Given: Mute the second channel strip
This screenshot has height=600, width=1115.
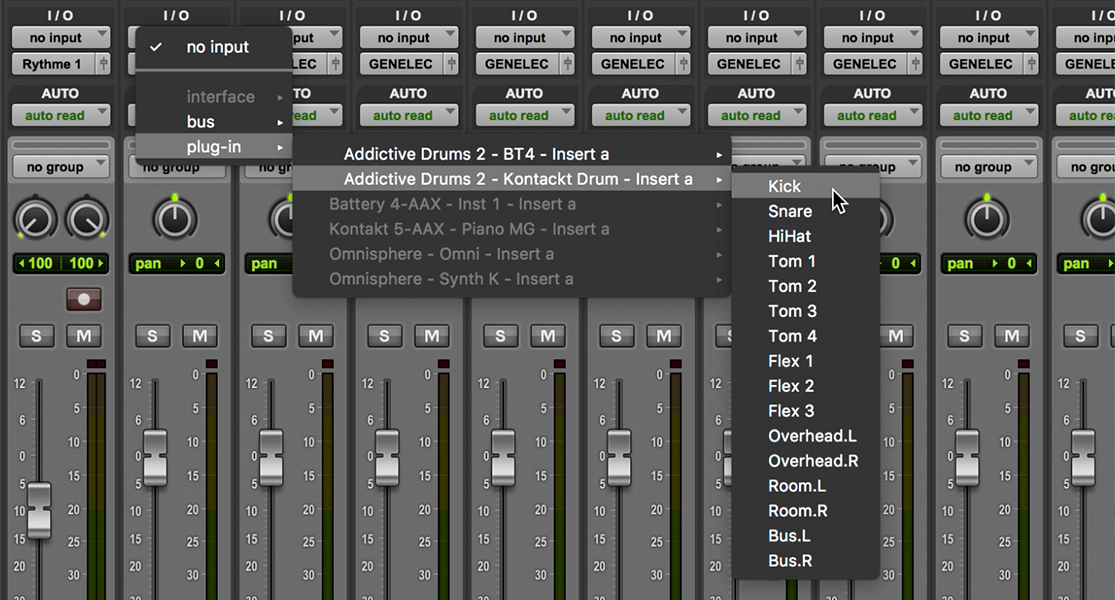Looking at the screenshot, I should tap(200, 336).
